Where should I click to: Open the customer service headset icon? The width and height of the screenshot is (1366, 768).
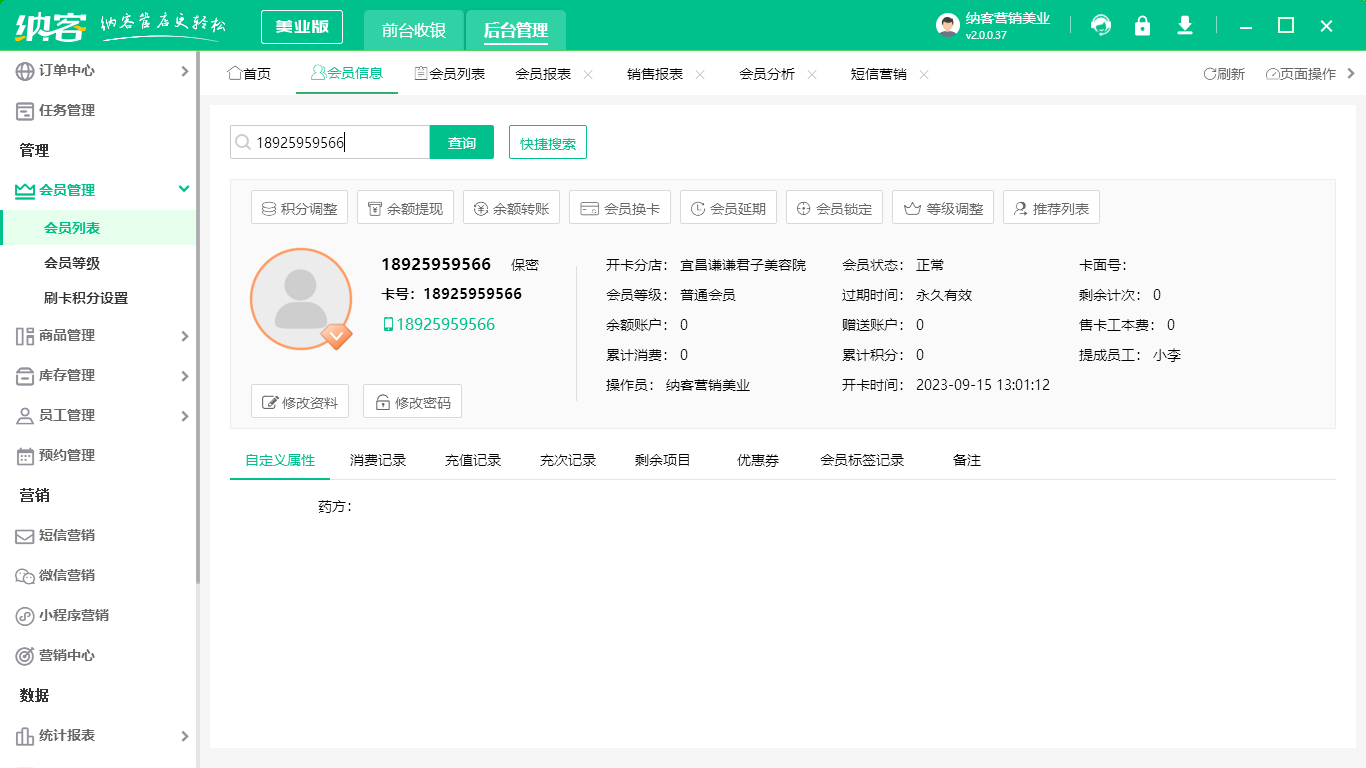tap(1101, 26)
